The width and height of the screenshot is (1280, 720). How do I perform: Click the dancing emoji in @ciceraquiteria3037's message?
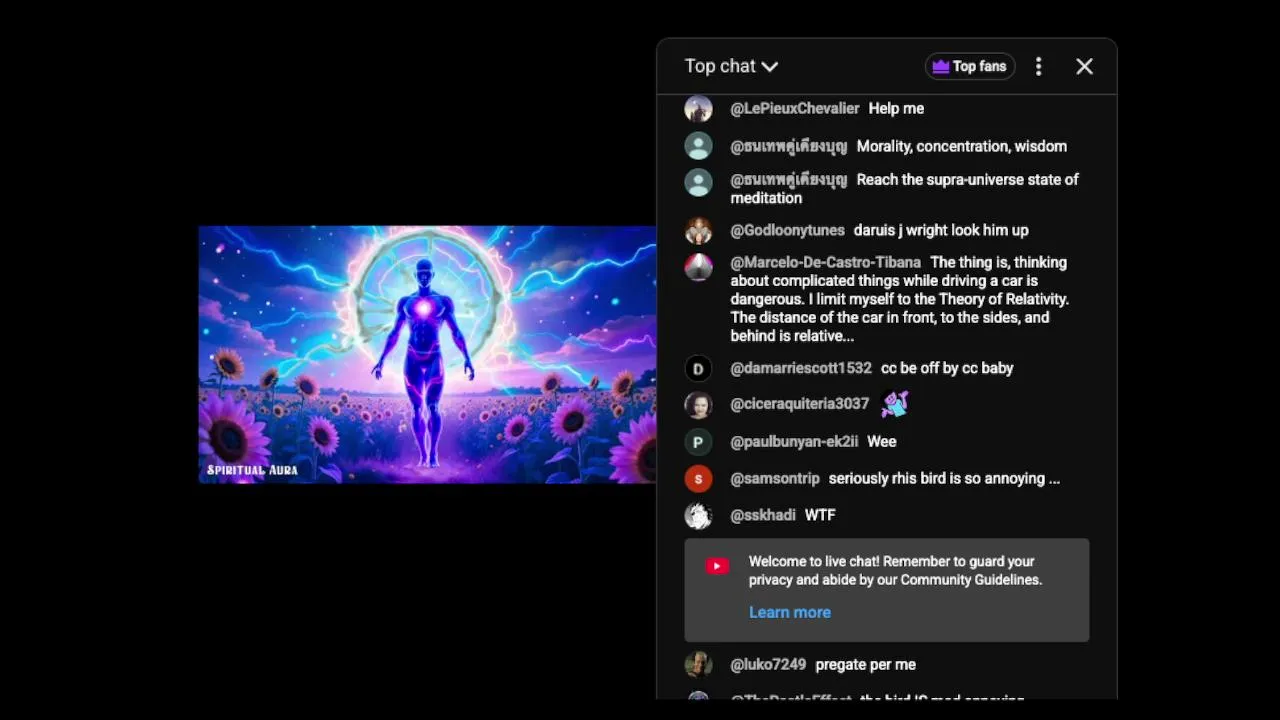[x=894, y=404]
